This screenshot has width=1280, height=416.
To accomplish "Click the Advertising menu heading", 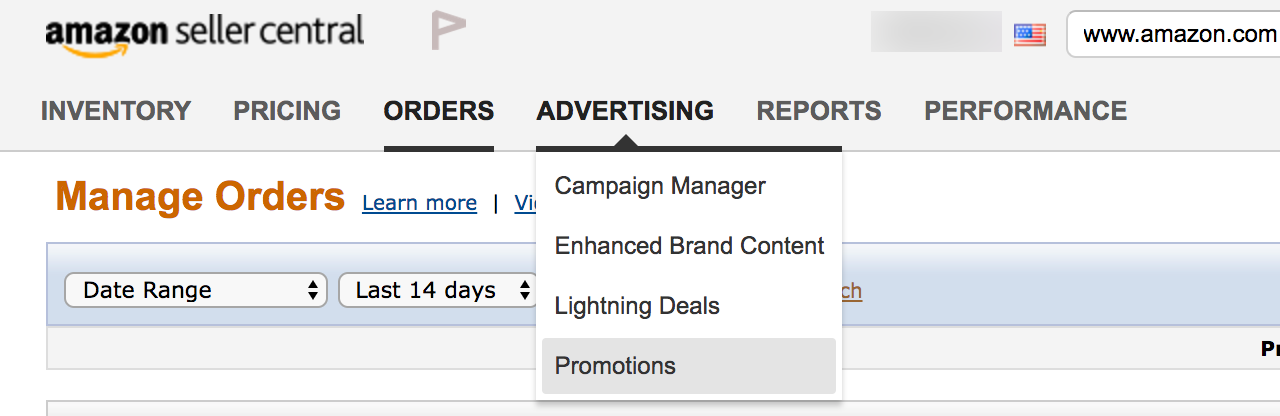I will [x=625, y=110].
